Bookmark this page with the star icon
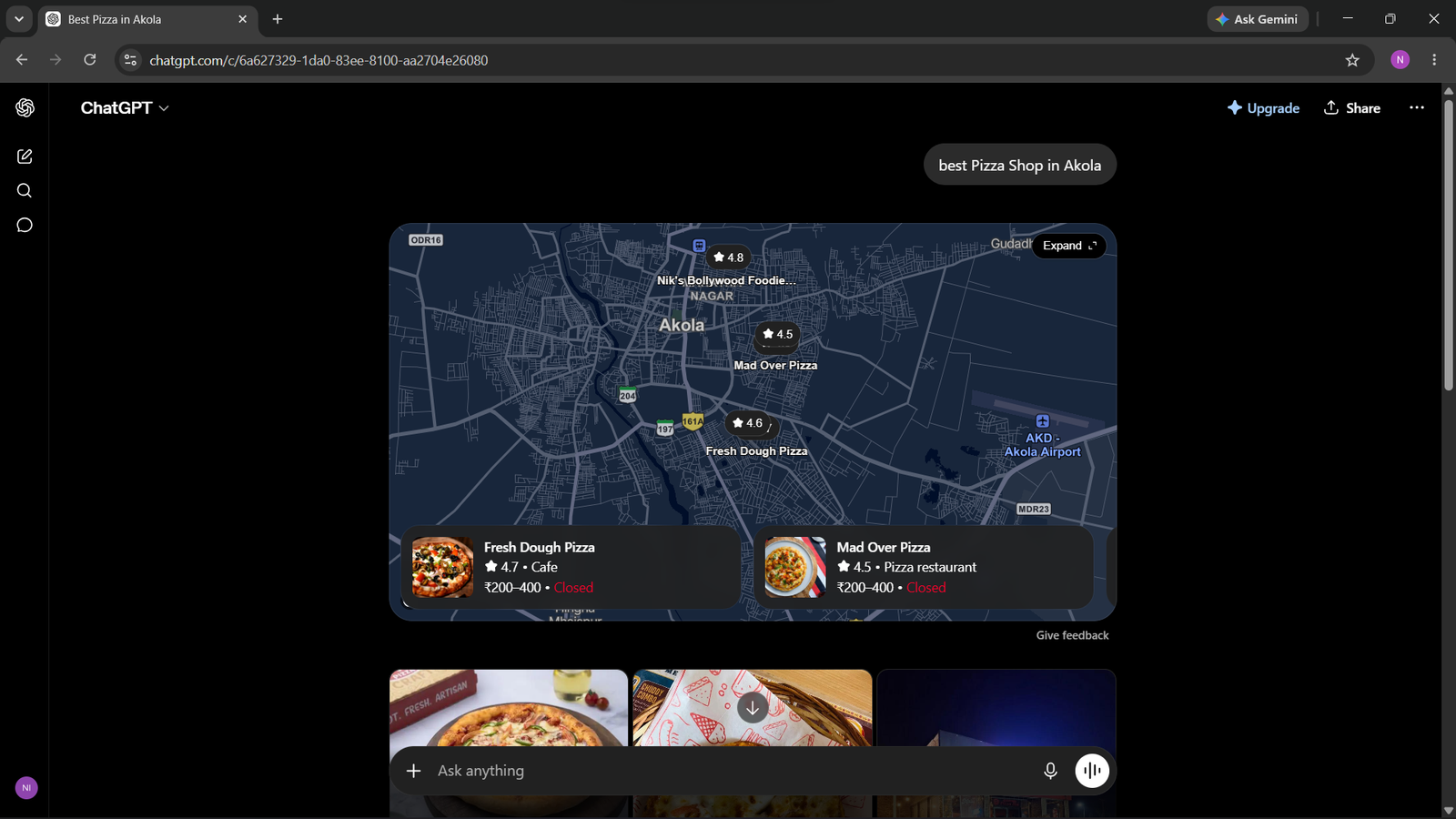1456x819 pixels. click(1352, 60)
